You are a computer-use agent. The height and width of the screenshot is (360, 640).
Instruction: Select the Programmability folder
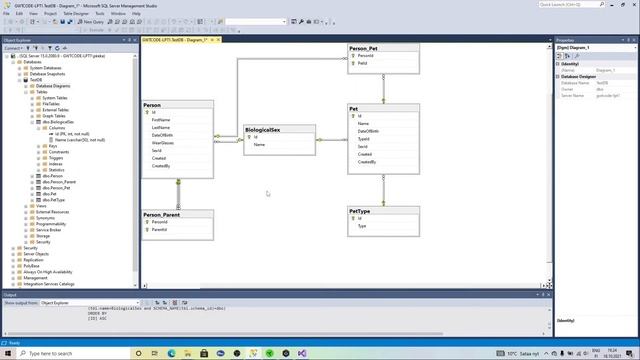51,224
